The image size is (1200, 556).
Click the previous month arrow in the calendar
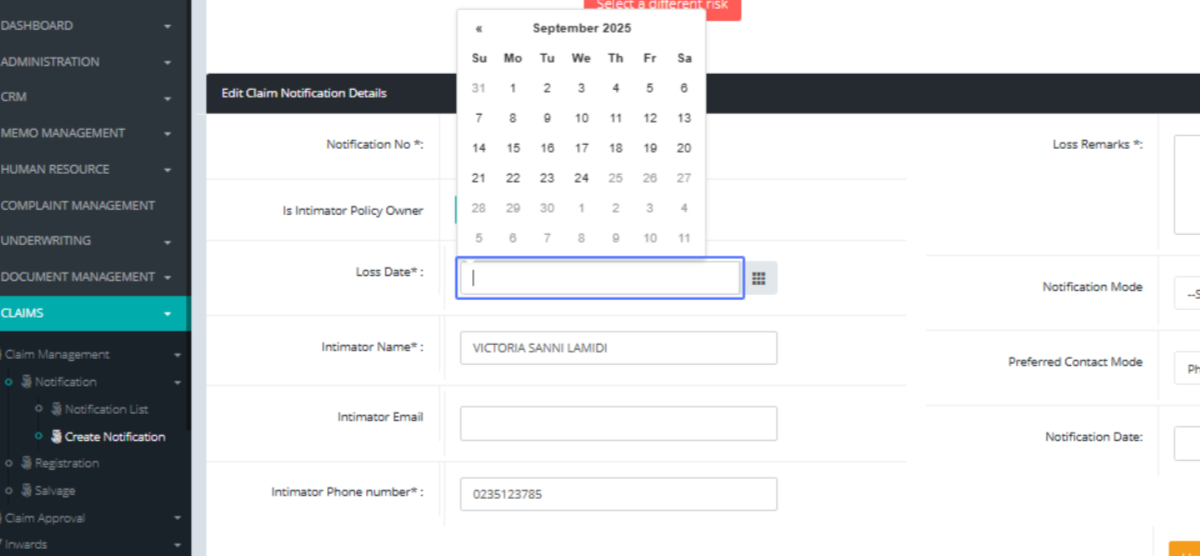[479, 29]
